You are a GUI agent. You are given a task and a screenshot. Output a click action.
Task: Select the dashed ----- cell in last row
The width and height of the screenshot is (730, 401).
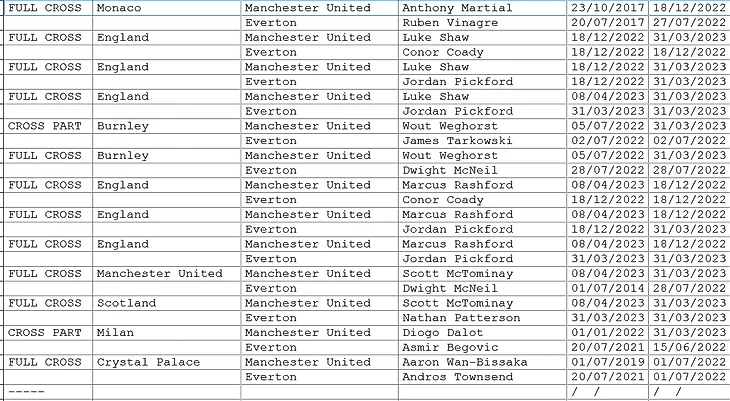click(26, 391)
